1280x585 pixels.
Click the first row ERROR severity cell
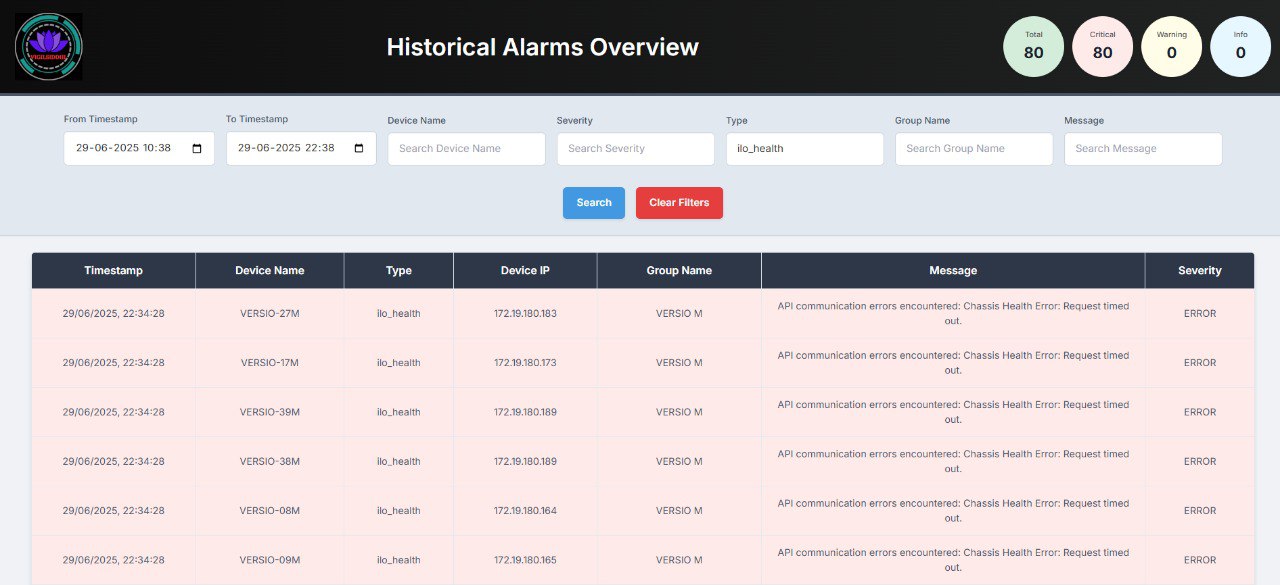coord(1199,313)
